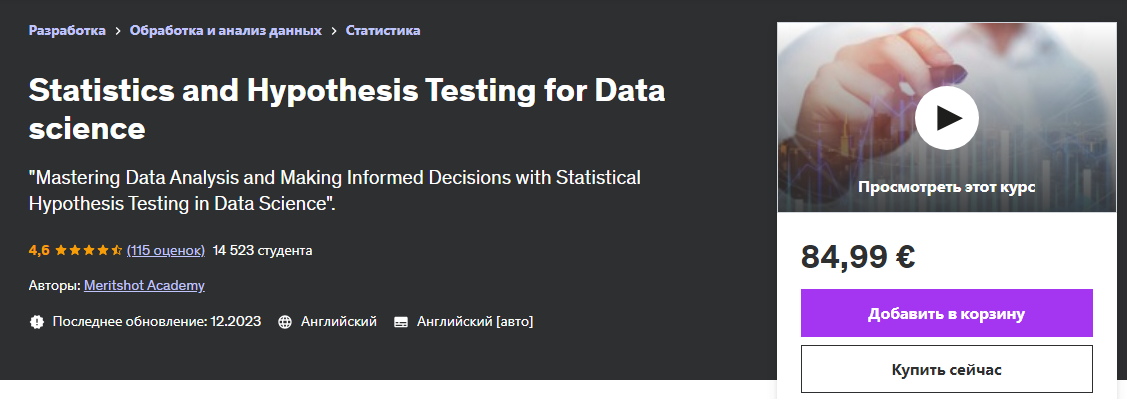1127x399 pixels.
Task: Open Обработка и анализ данных breadcrumb
Action: pos(226,30)
